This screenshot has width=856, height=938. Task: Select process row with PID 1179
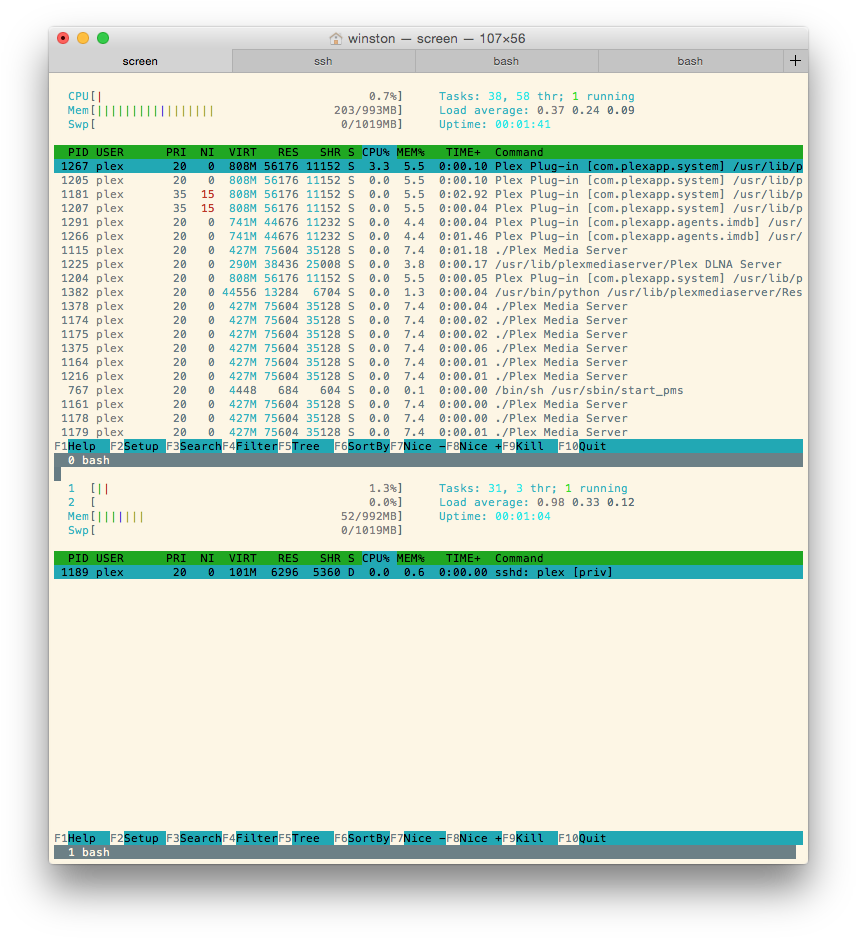(428, 432)
